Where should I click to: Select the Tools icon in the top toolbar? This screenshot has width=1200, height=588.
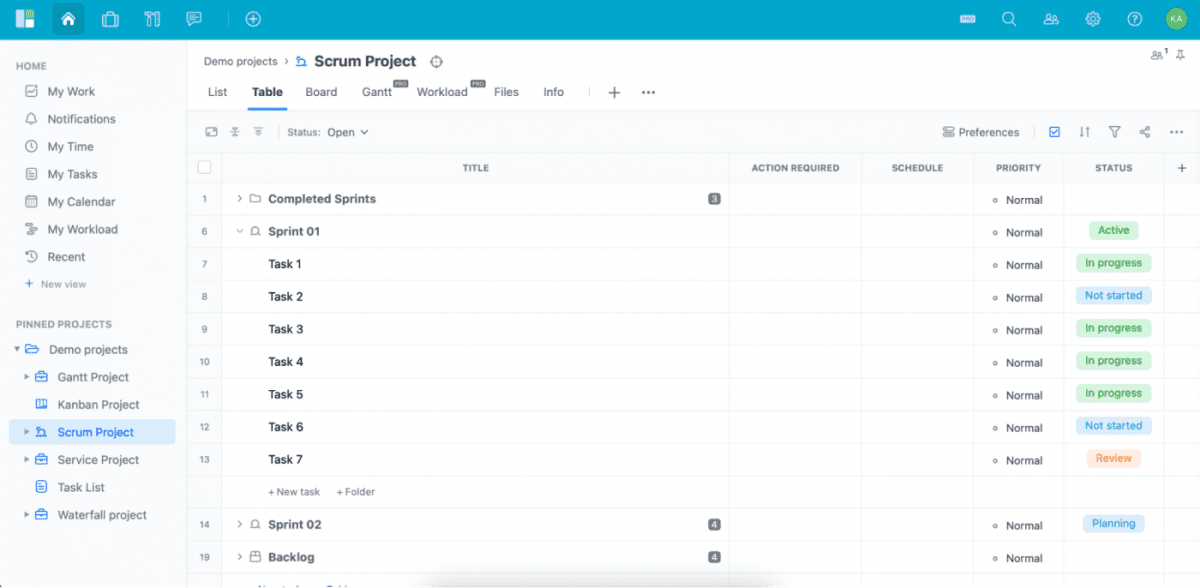(x=152, y=18)
